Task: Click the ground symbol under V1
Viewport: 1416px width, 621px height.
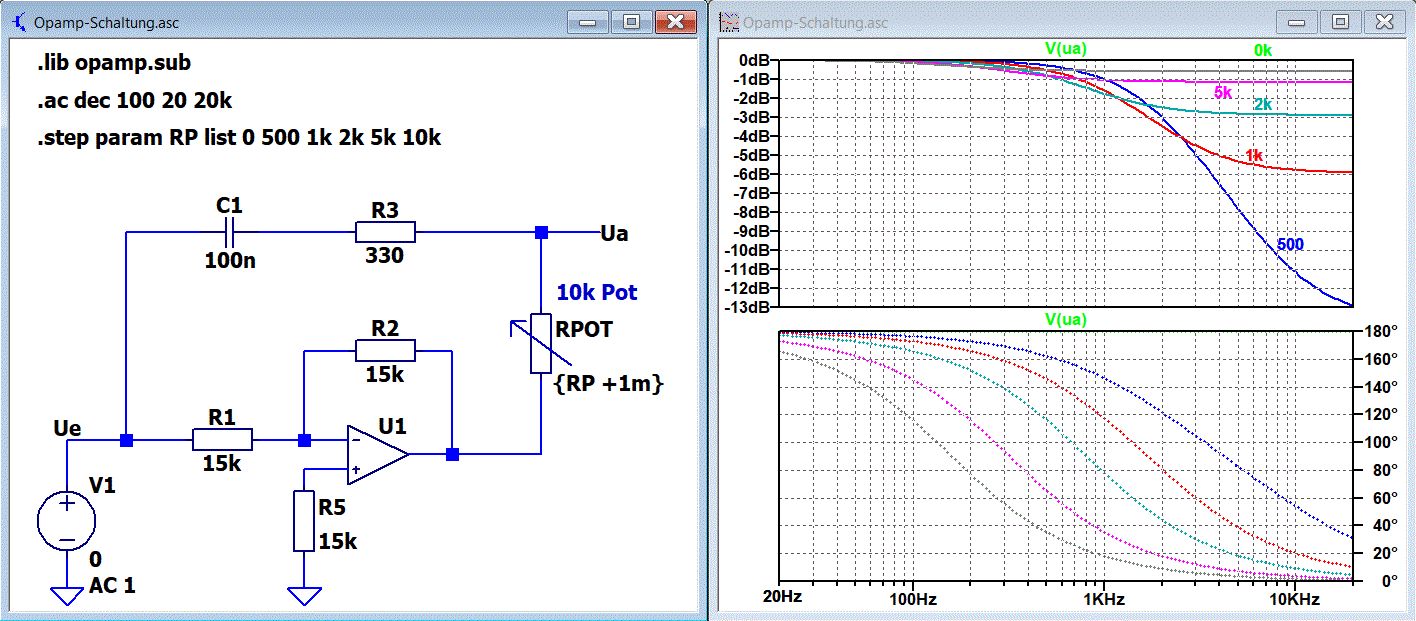Action: pyautogui.click(x=67, y=596)
